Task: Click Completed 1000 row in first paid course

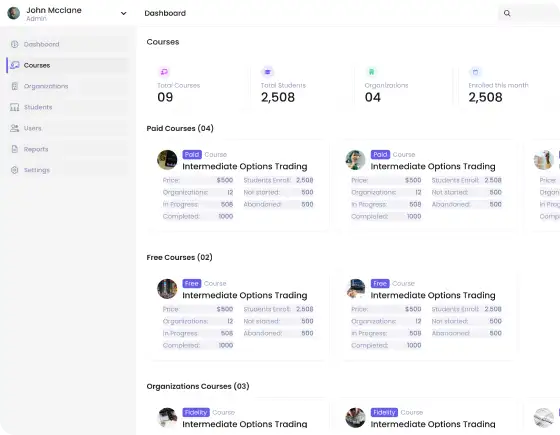Action: click(x=198, y=216)
